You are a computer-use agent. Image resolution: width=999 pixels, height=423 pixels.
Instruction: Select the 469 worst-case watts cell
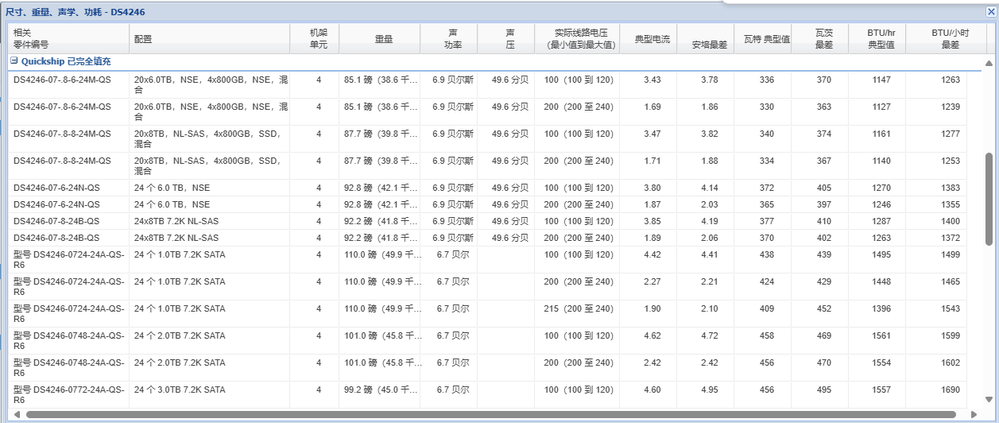tap(824, 336)
